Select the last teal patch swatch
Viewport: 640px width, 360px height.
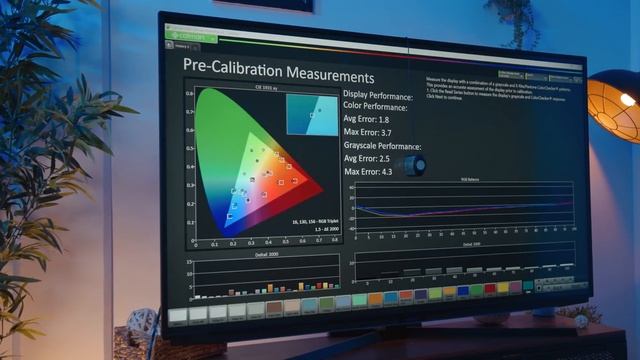[x=528, y=287]
